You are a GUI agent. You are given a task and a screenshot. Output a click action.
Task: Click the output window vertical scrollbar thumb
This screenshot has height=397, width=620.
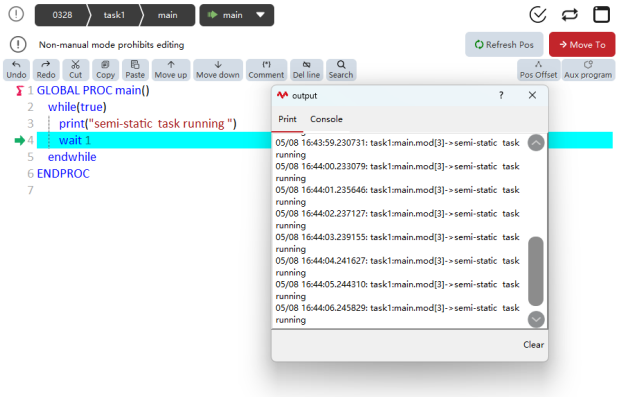[535, 271]
